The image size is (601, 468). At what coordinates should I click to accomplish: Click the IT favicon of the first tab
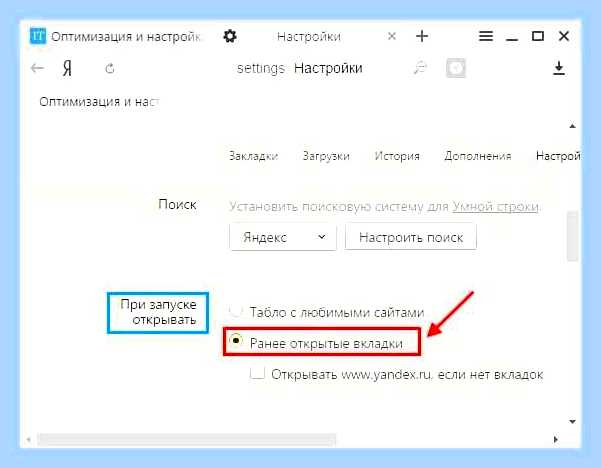coord(38,36)
